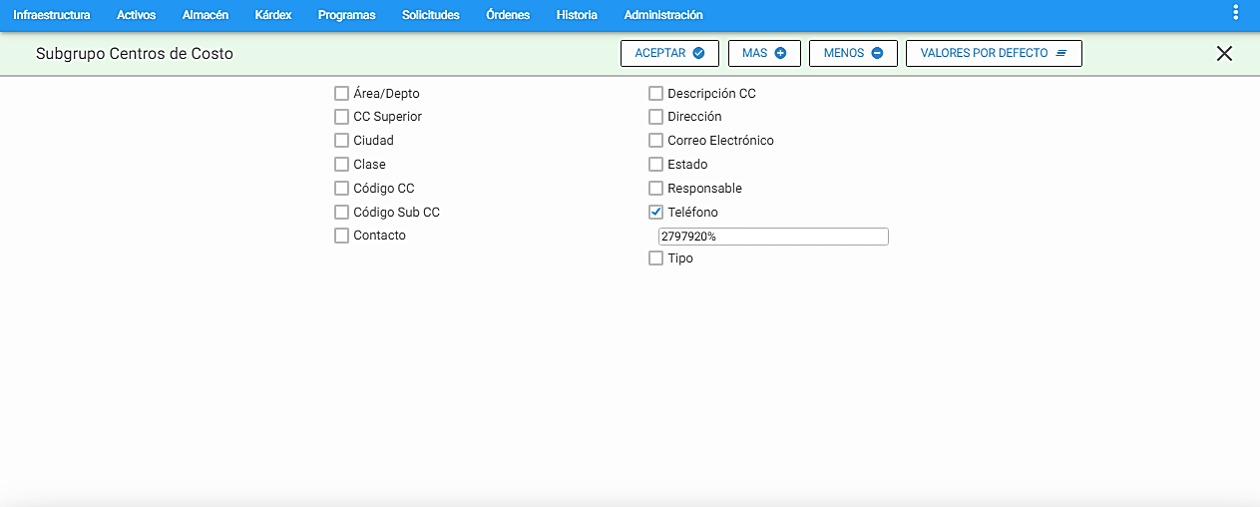Tick the Dirección checkbox
This screenshot has width=1260, height=507.
(x=656, y=117)
